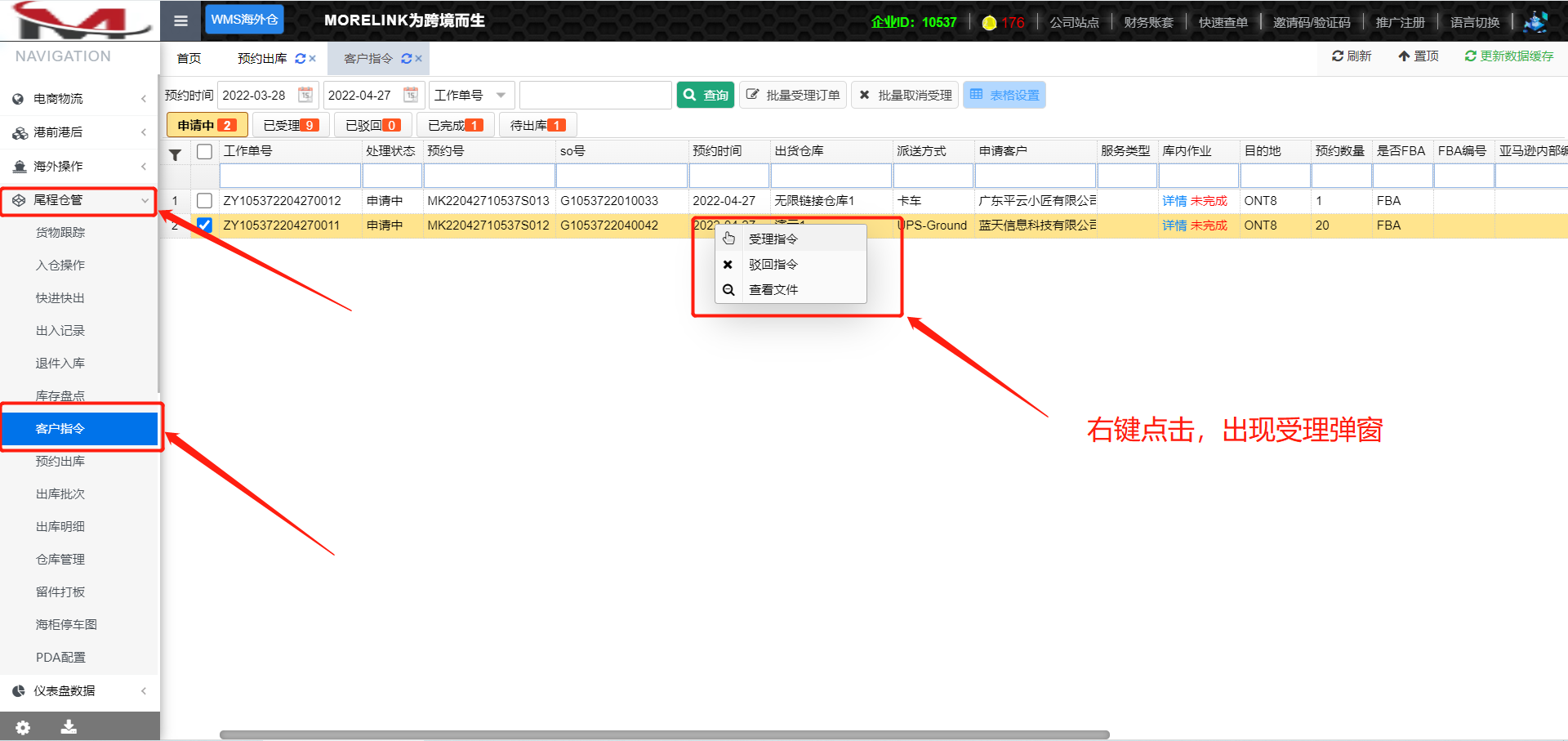This screenshot has height=741, width=1568.
Task: Click the green 查询 search button
Action: click(x=706, y=96)
